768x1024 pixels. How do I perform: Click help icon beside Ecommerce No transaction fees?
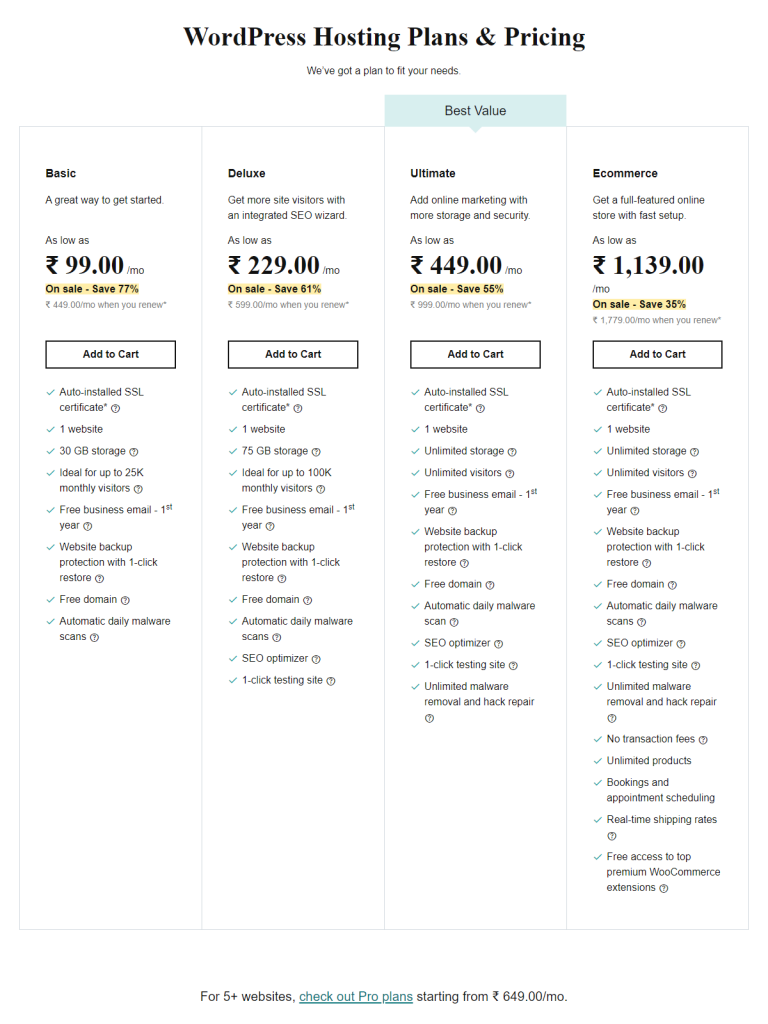703,740
